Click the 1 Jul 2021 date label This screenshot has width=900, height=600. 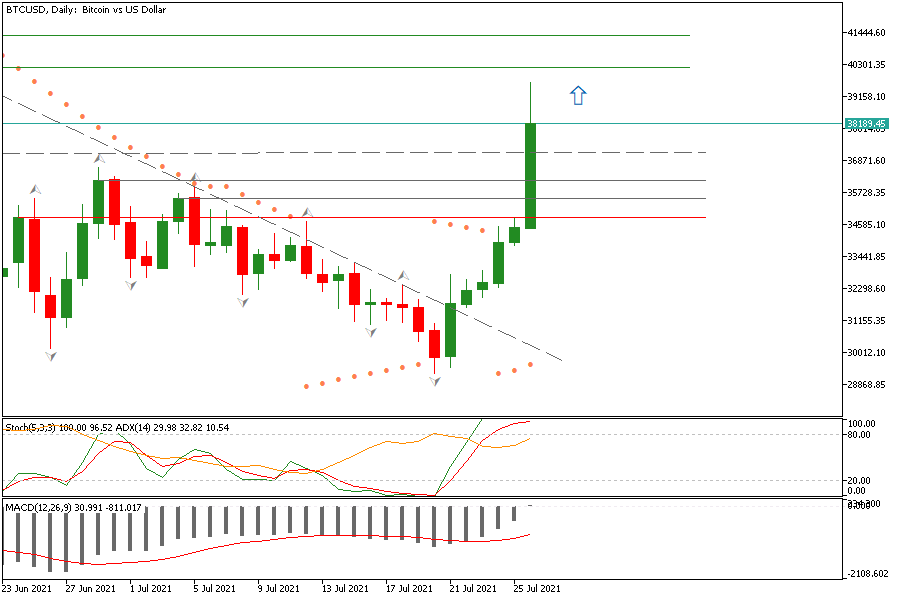tap(150, 589)
